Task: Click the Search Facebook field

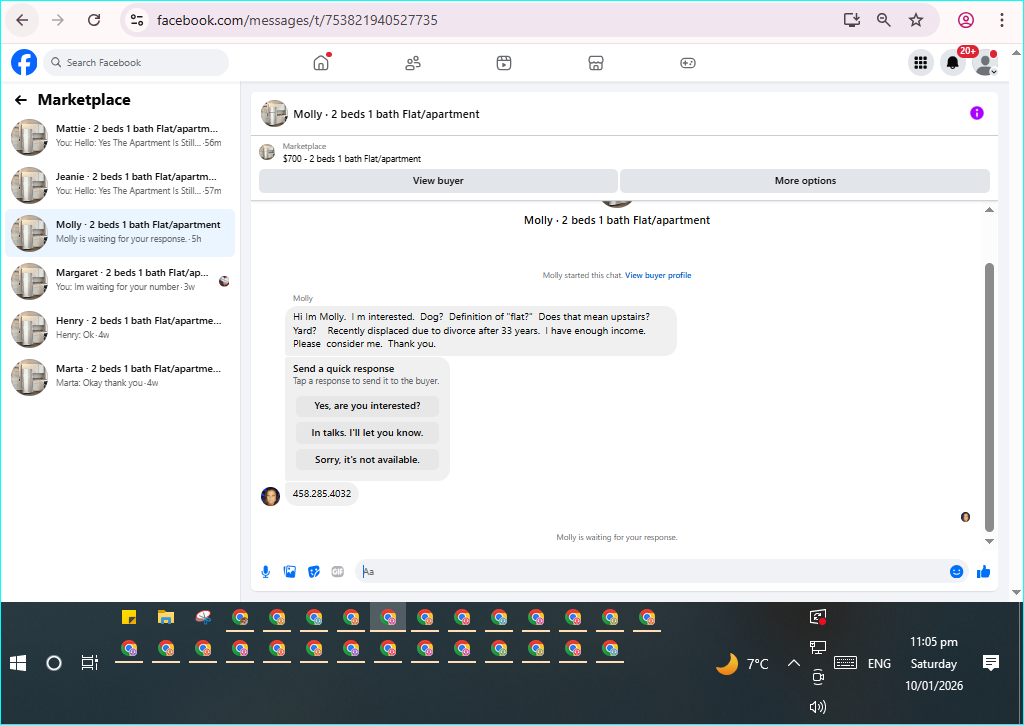Action: [x=136, y=63]
